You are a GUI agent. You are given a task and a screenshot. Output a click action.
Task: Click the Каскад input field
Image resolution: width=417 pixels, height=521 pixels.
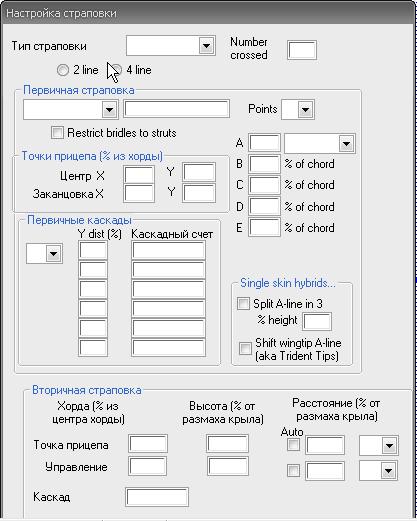point(157,497)
